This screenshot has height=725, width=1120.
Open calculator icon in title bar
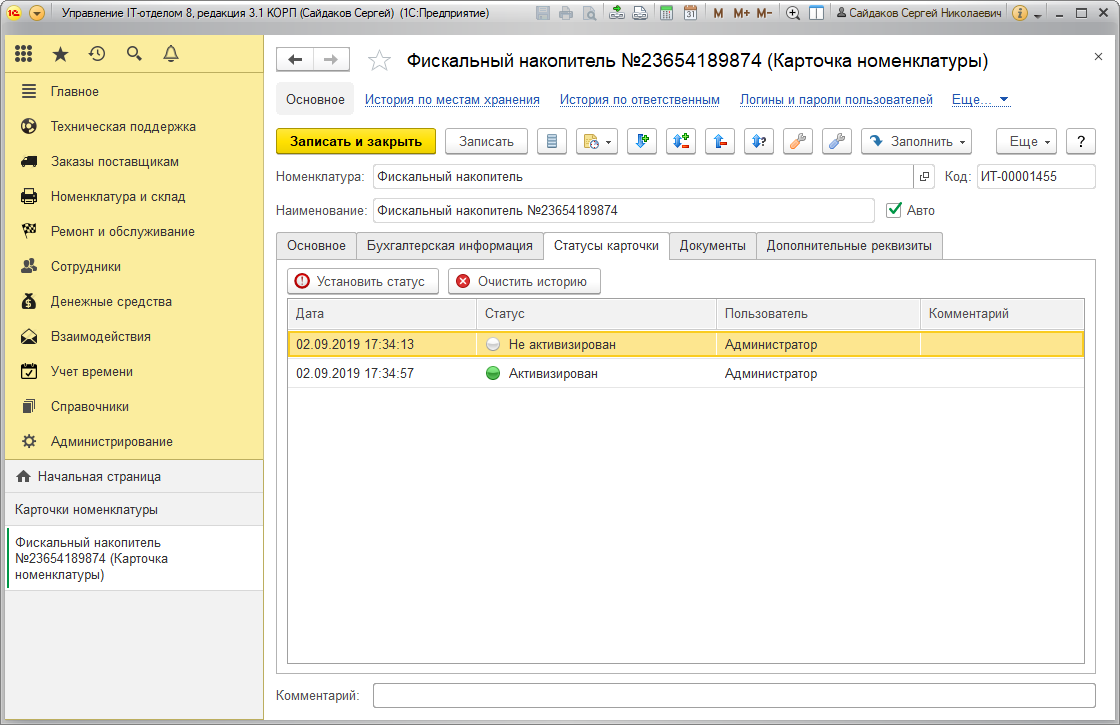(666, 13)
